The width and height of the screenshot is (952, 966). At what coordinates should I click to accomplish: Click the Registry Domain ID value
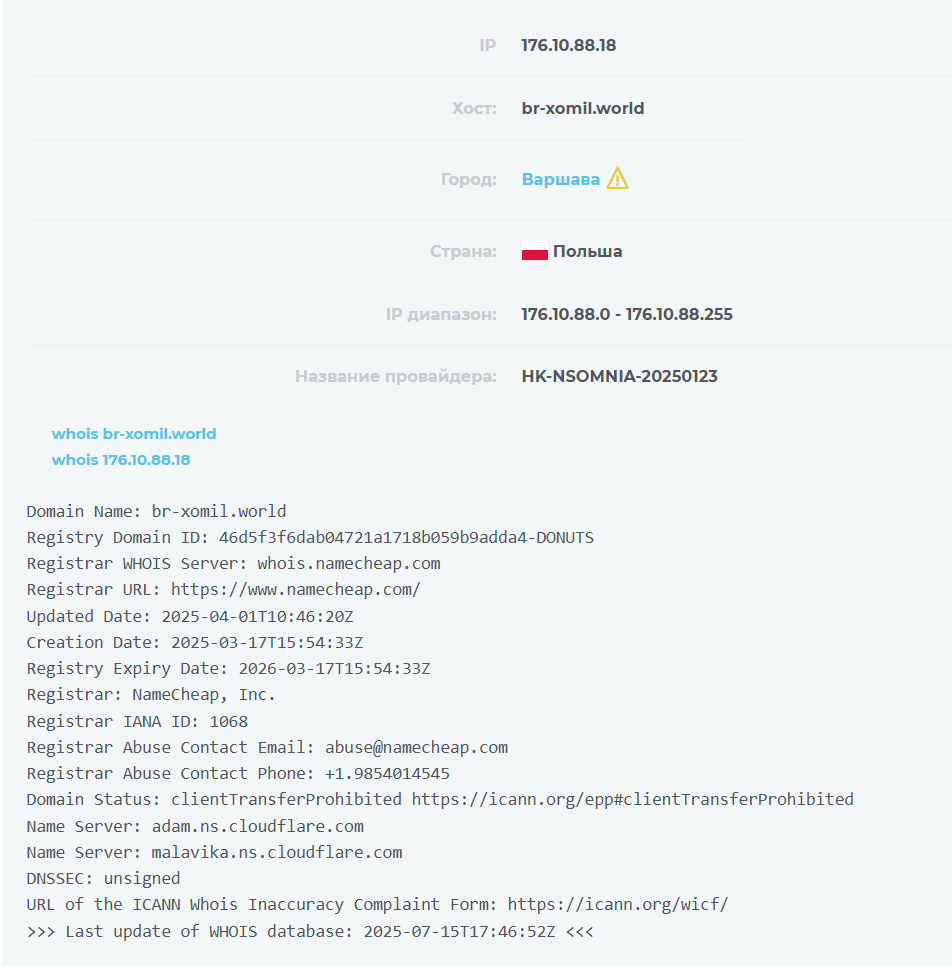pos(406,538)
